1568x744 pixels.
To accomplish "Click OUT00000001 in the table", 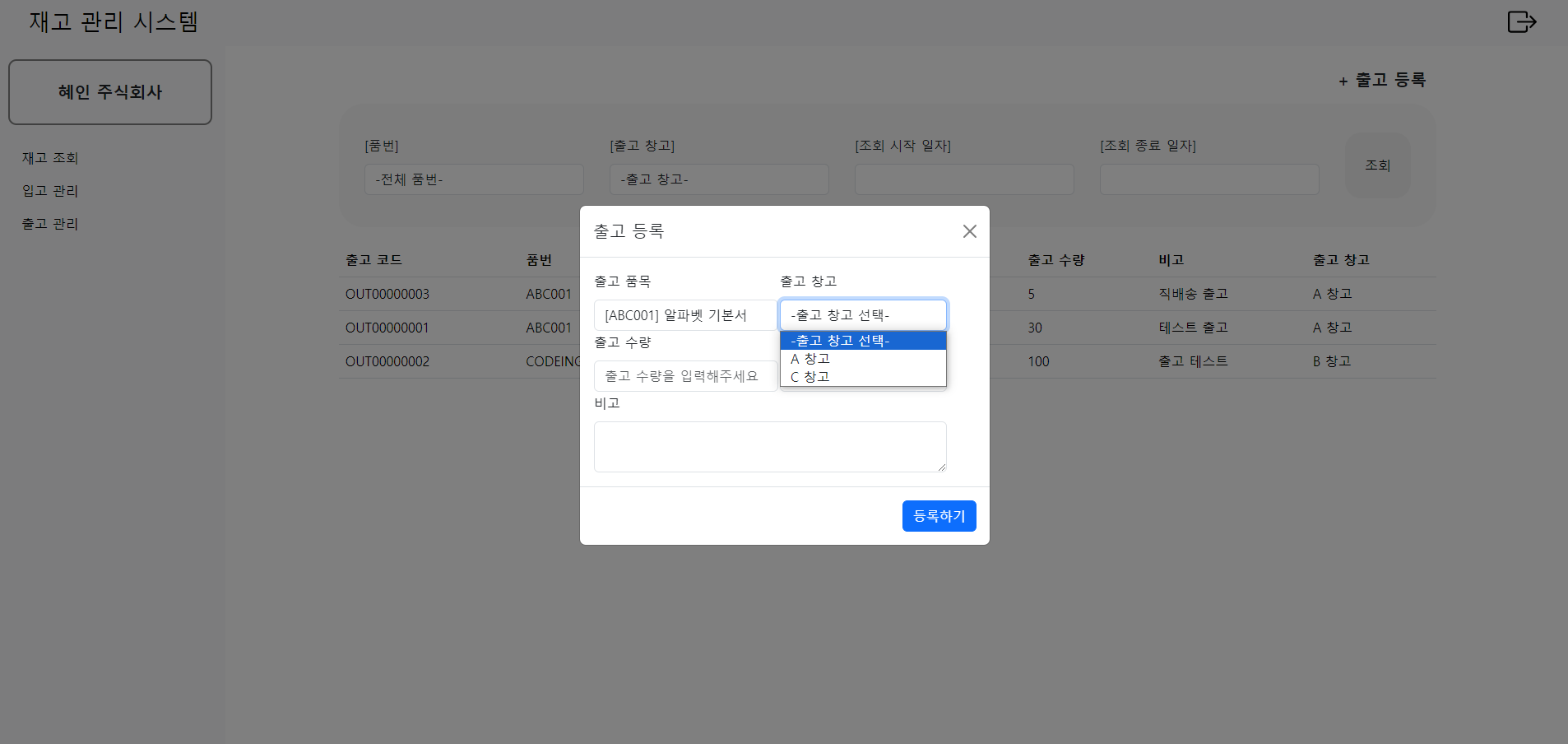I will 387,328.
